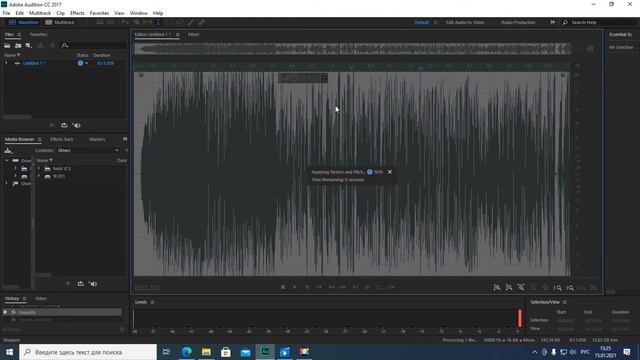Open Microsoft Store from taskbar
Screen dimensions: 640x360
[x=226, y=352]
